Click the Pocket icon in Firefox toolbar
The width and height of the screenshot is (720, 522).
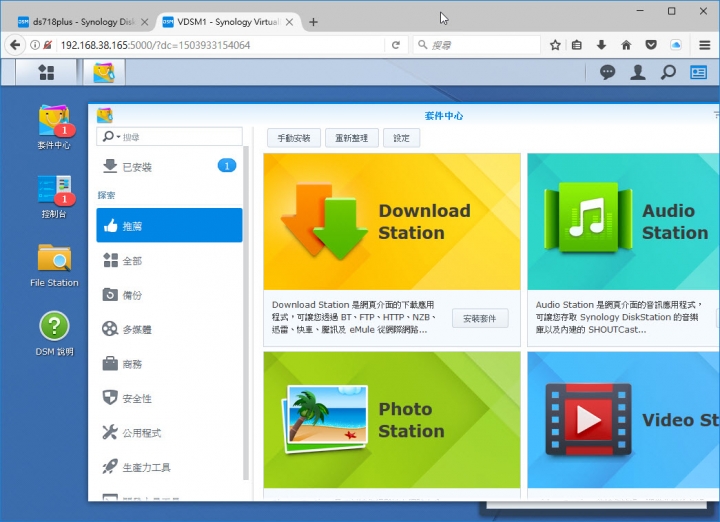pyautogui.click(x=651, y=45)
